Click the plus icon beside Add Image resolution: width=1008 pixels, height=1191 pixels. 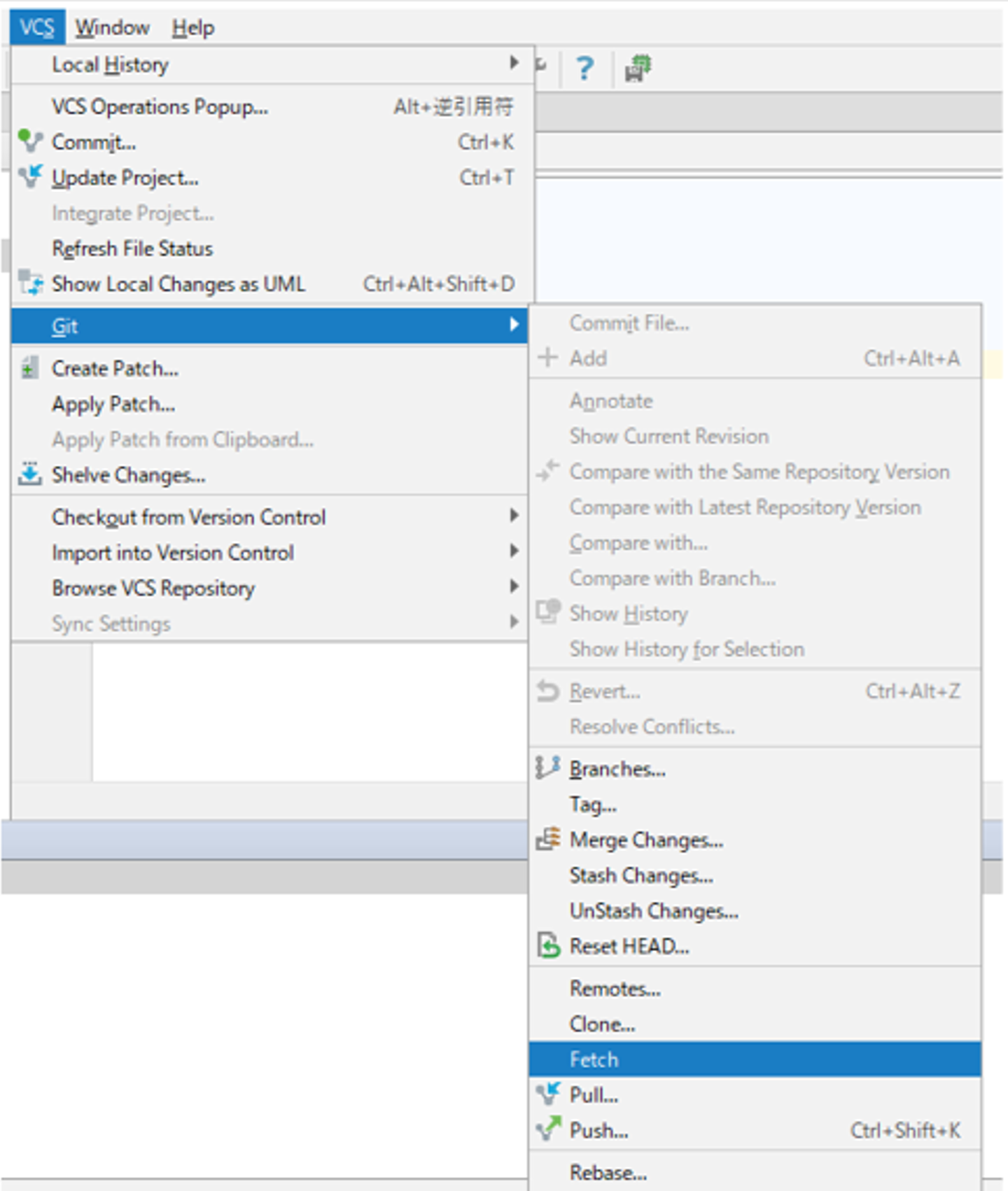point(548,358)
